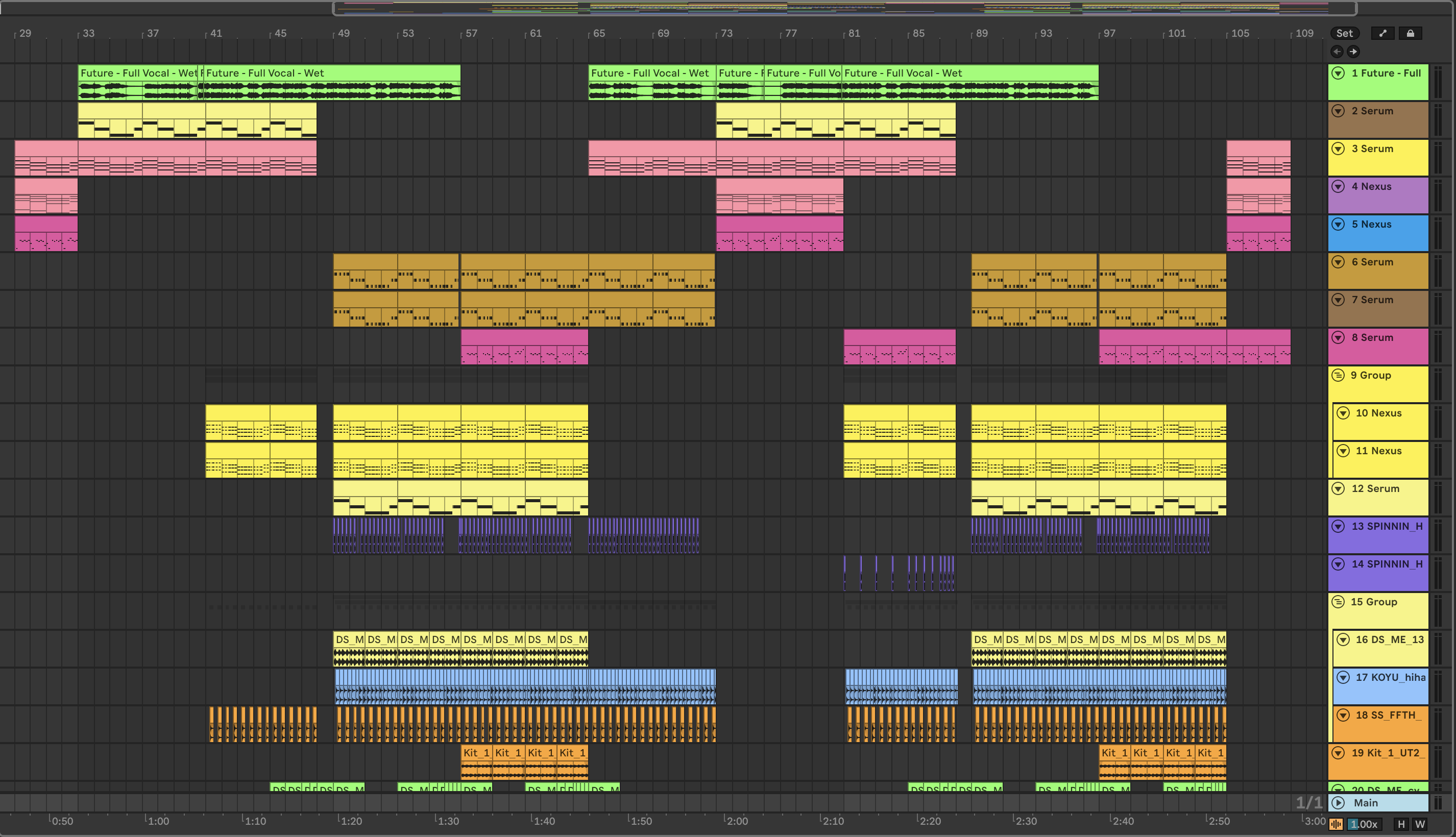
Task: Toggle the lock envelopes button
Action: (1410, 33)
